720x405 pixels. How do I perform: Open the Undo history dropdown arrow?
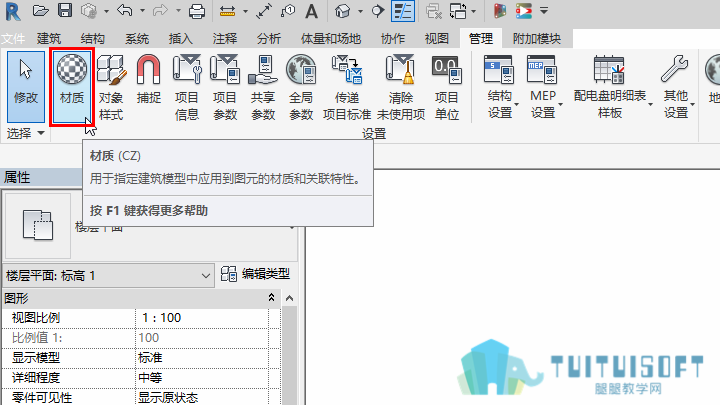click(x=142, y=11)
